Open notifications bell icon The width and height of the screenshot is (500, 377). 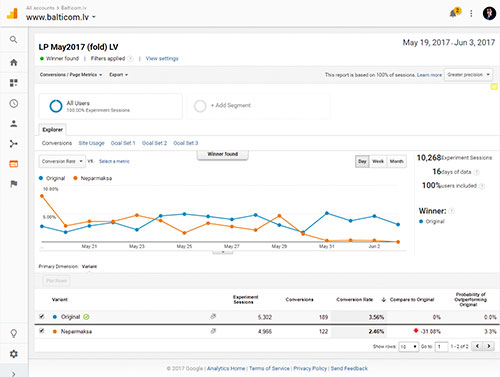tap(454, 13)
